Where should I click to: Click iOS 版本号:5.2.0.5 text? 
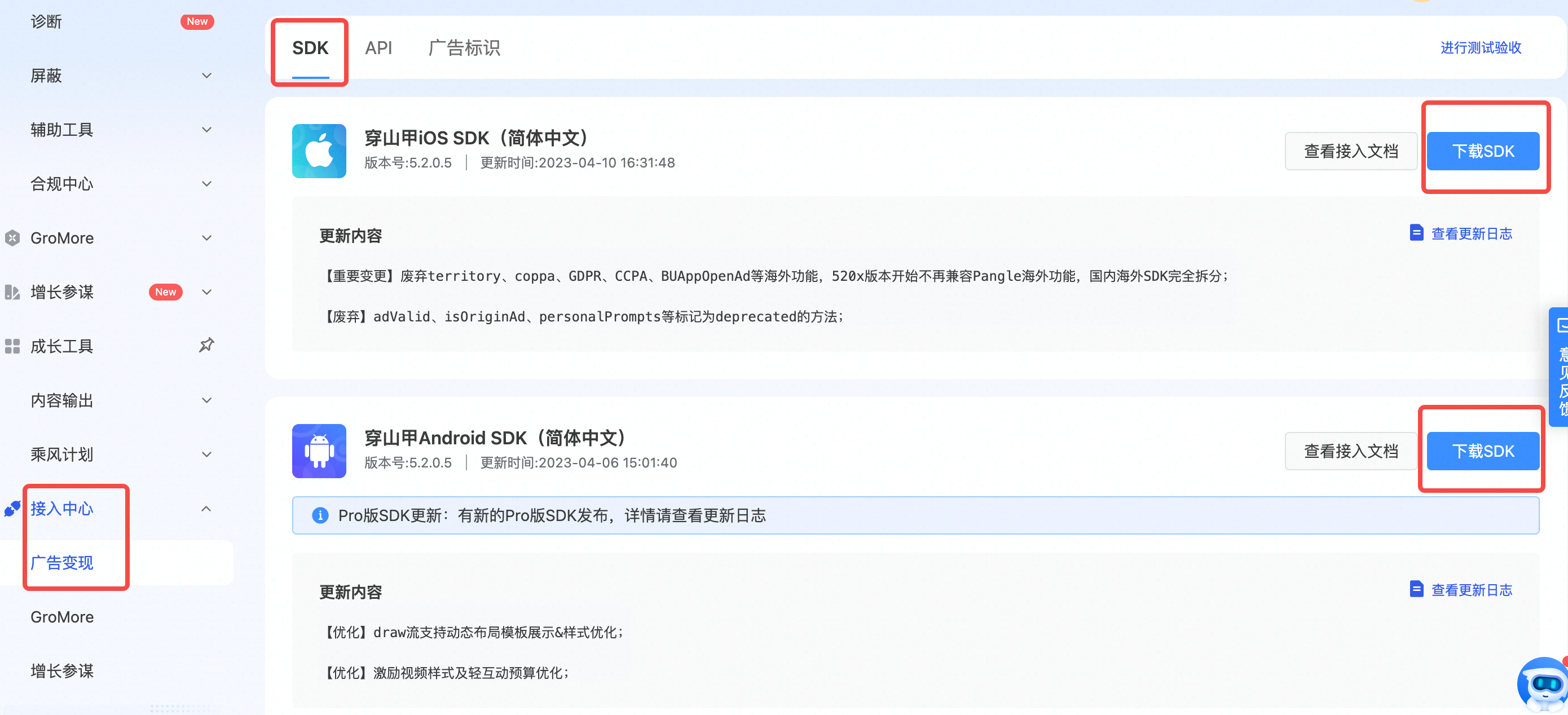tap(408, 162)
